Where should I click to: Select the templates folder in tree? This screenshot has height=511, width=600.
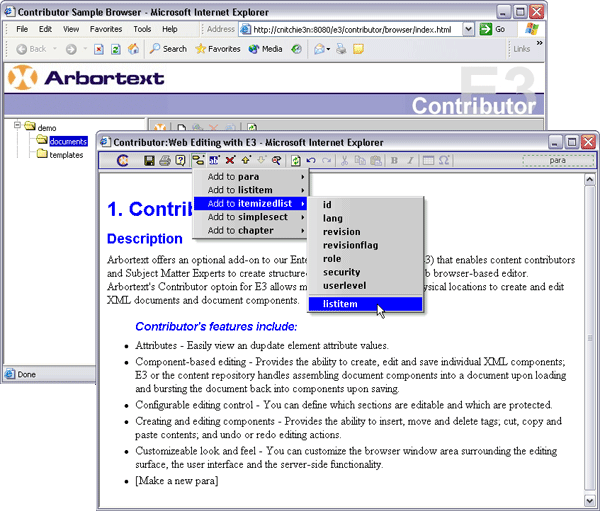coord(66,155)
